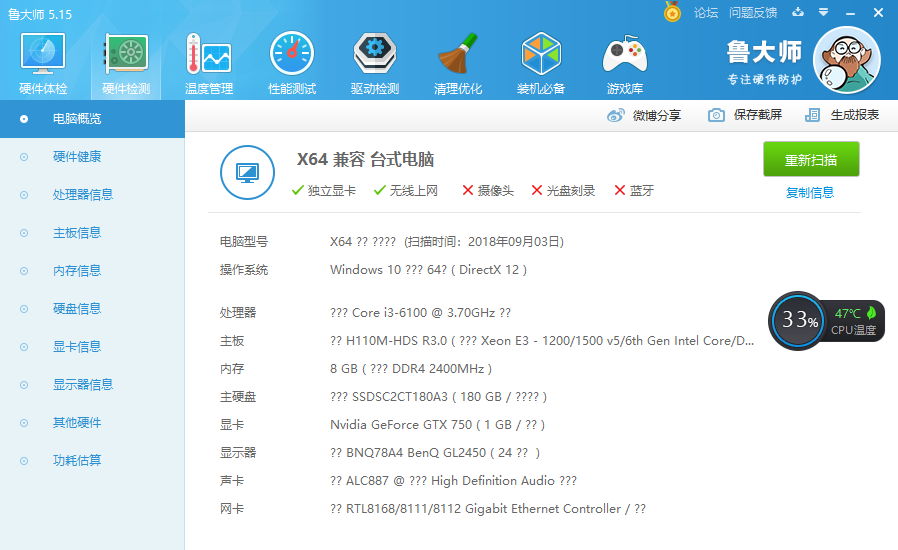The width and height of the screenshot is (898, 550).
Task: Open 驱动检测 driver detection
Action: point(375,64)
